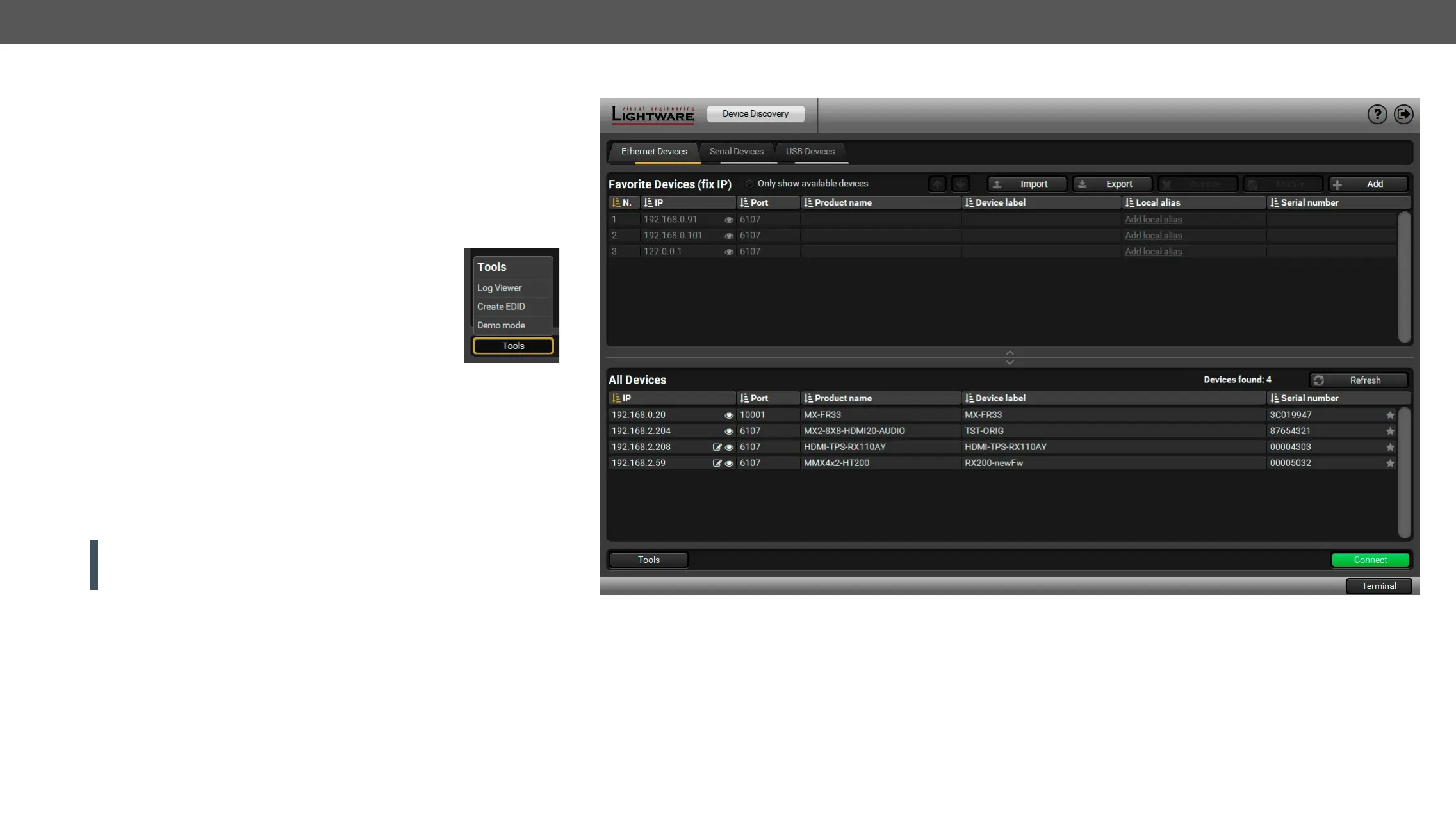Collapse the panel divider chevrons
The height and width of the screenshot is (817, 1456).
(x=1010, y=357)
